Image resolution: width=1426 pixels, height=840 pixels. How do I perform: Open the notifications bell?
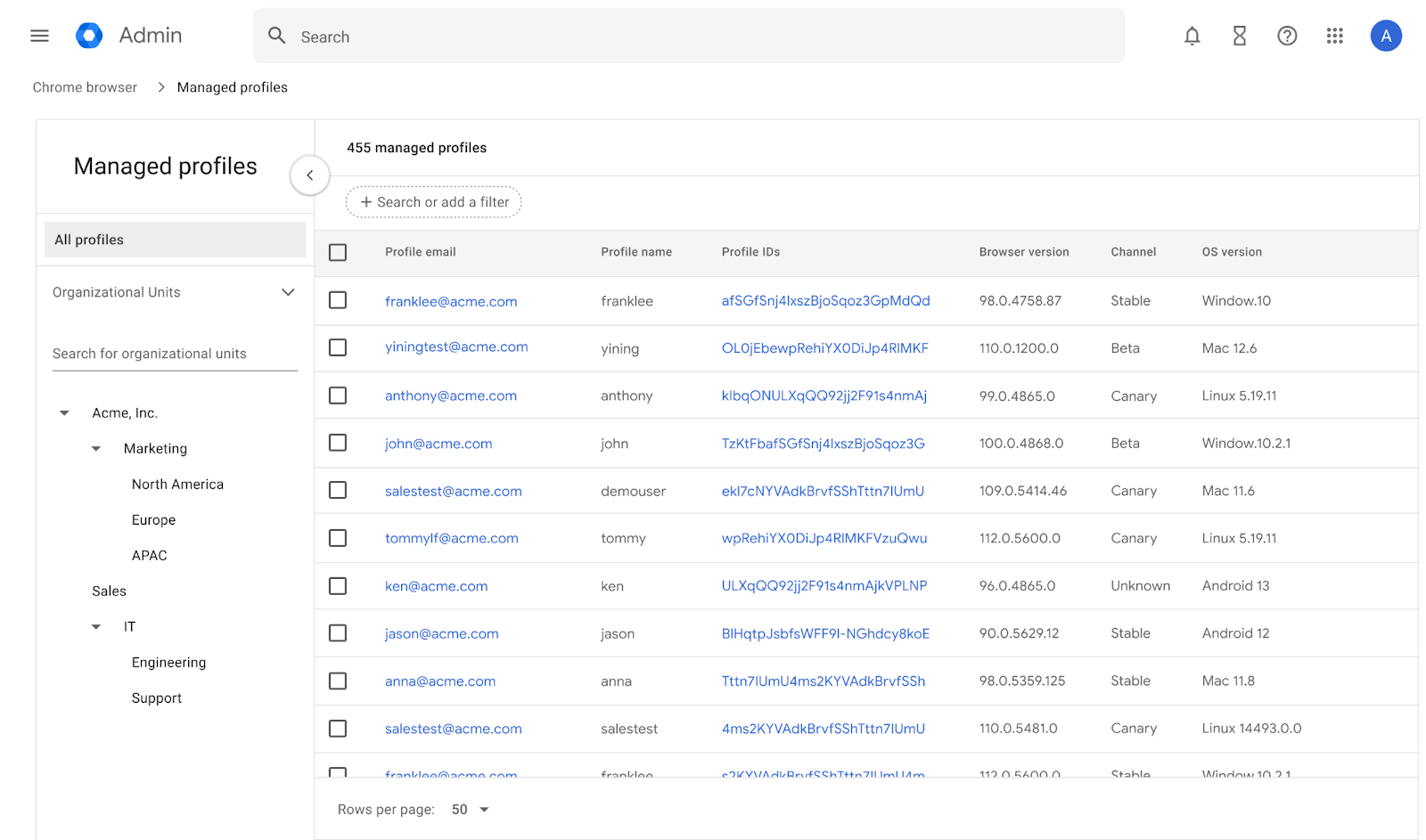click(1192, 36)
